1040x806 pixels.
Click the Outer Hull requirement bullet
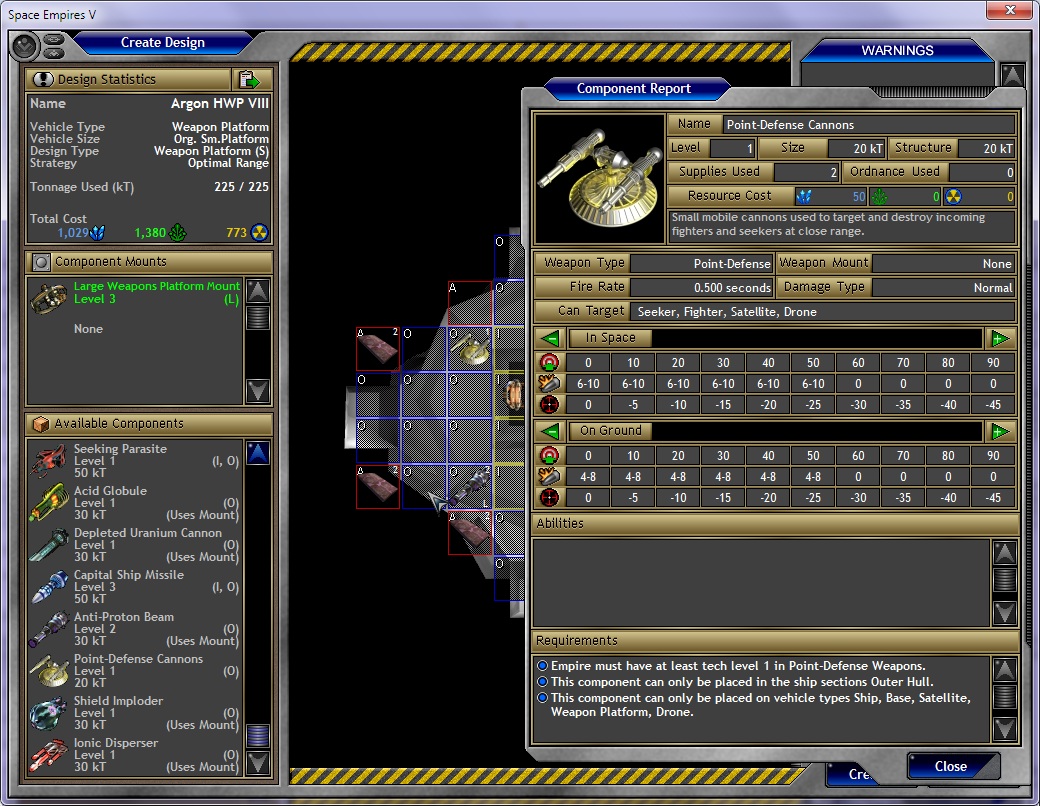[x=543, y=681]
